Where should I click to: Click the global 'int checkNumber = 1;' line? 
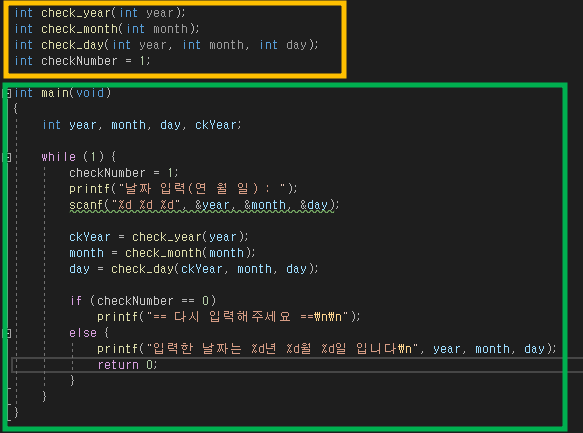(82, 61)
